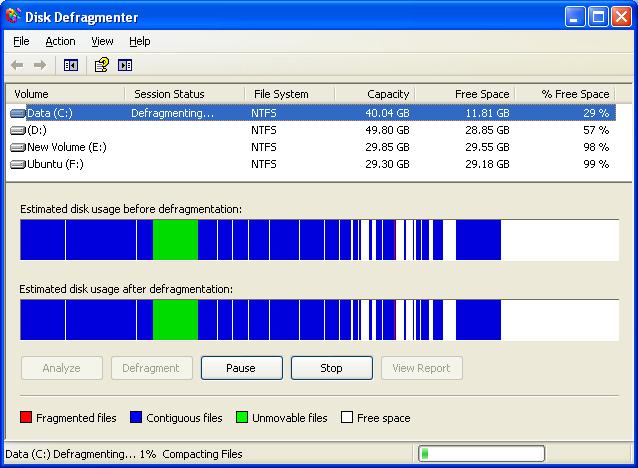Click the Unmovable files legend label

[x=290, y=418]
